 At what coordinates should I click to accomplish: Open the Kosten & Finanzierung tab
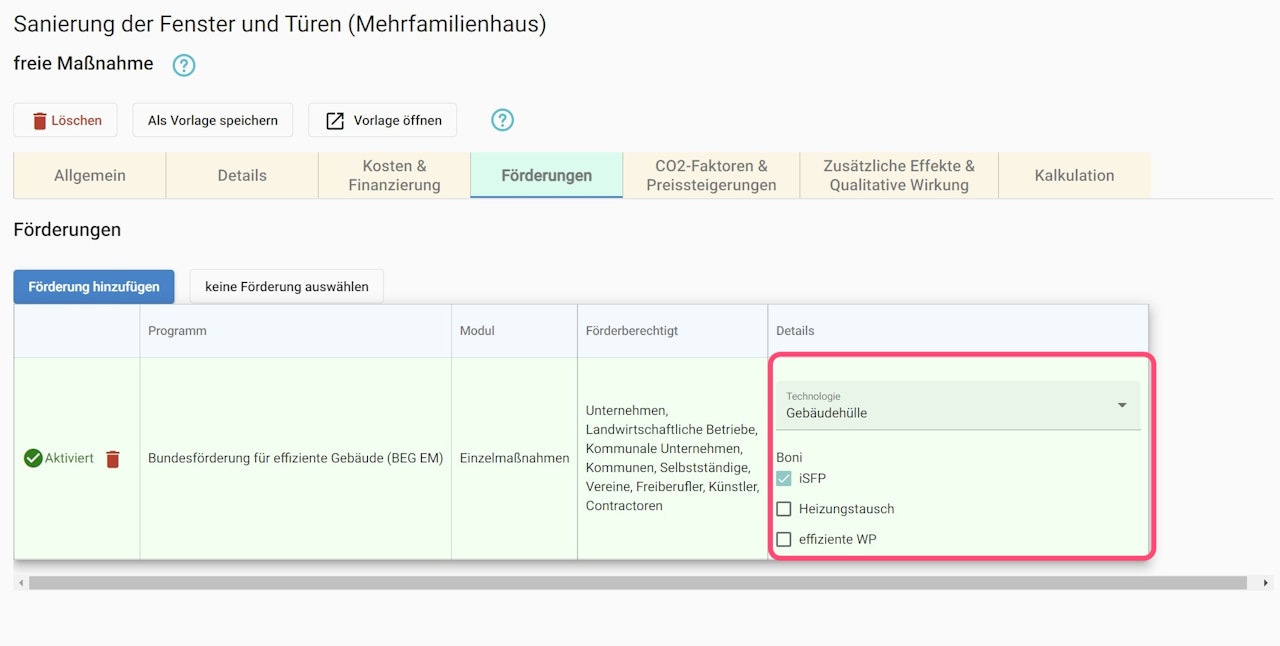(394, 176)
